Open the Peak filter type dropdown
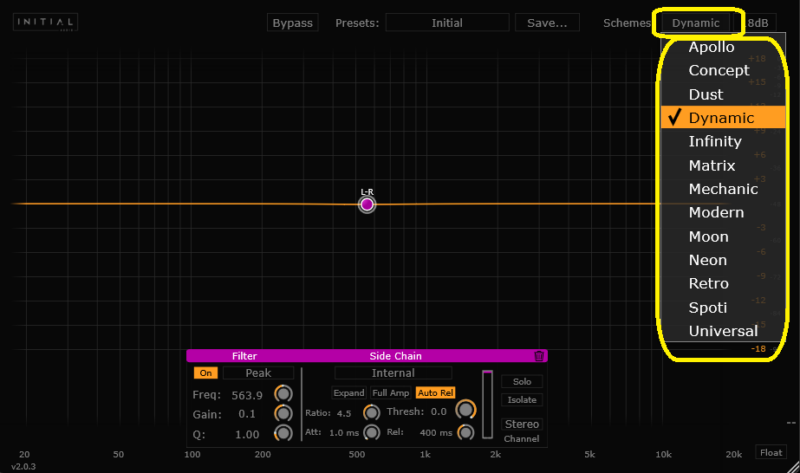This screenshot has height=473, width=800. click(x=258, y=373)
